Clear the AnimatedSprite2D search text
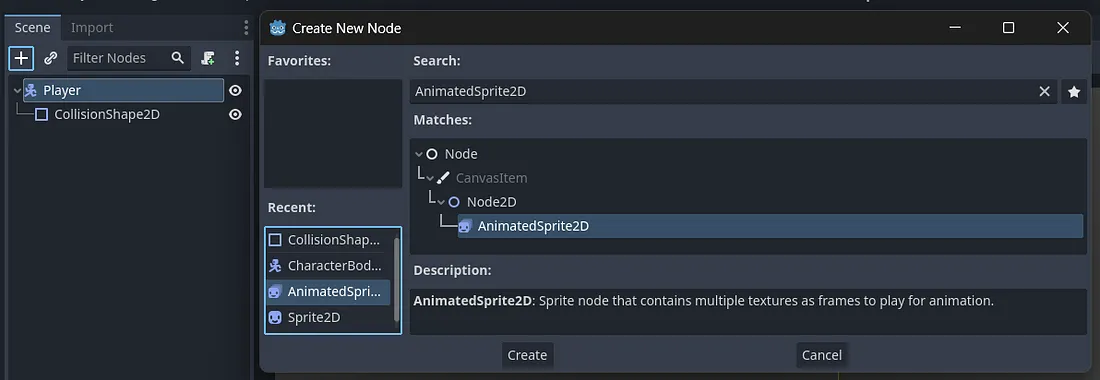Screen dimensions: 1100x380 point(1045,92)
